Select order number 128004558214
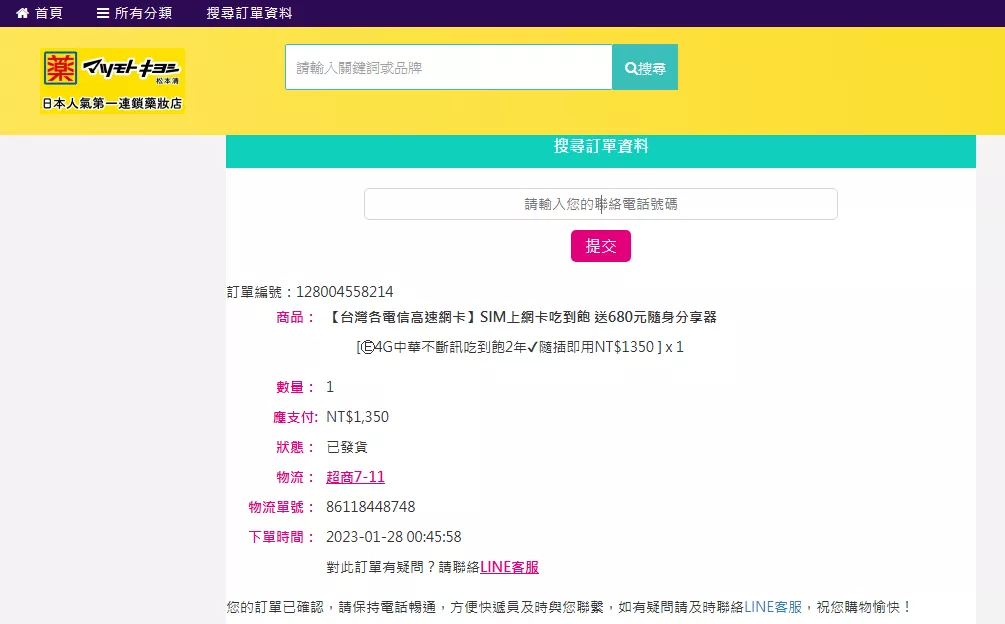Screen dimensions: 1005x624 click(345, 292)
